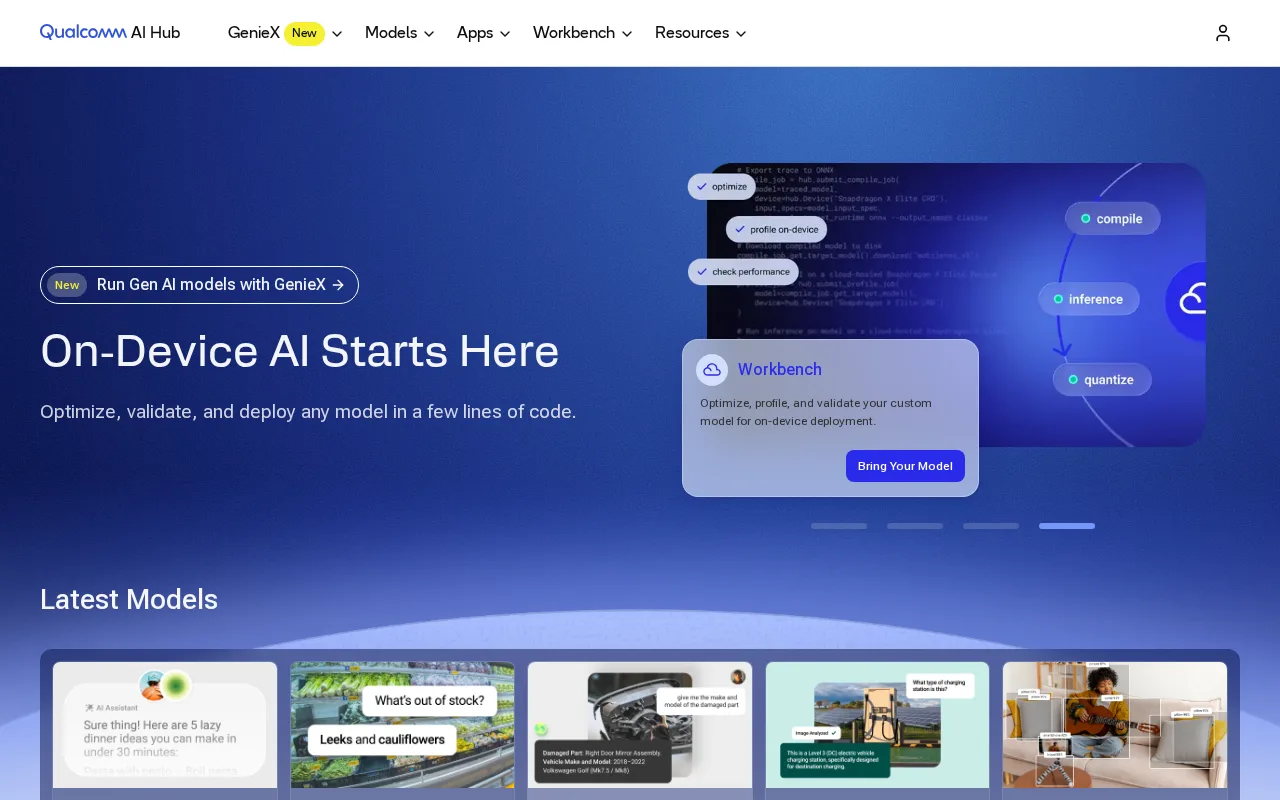
Task: Open the user account icon
Action: [x=1223, y=33]
